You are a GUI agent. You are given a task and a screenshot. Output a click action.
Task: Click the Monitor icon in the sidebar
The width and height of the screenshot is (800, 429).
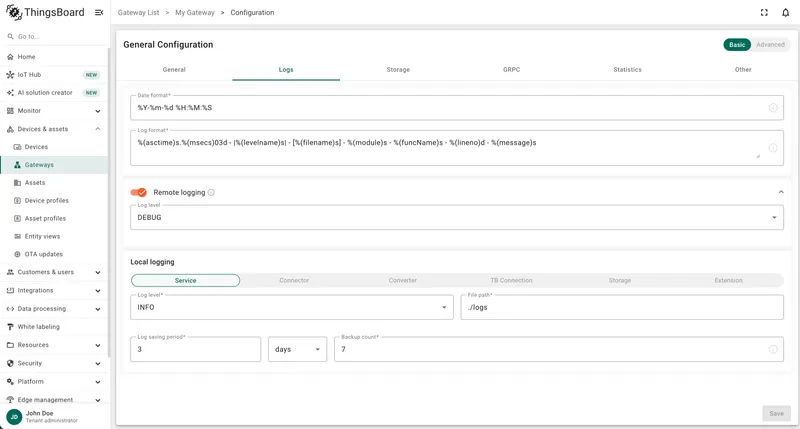pos(10,111)
